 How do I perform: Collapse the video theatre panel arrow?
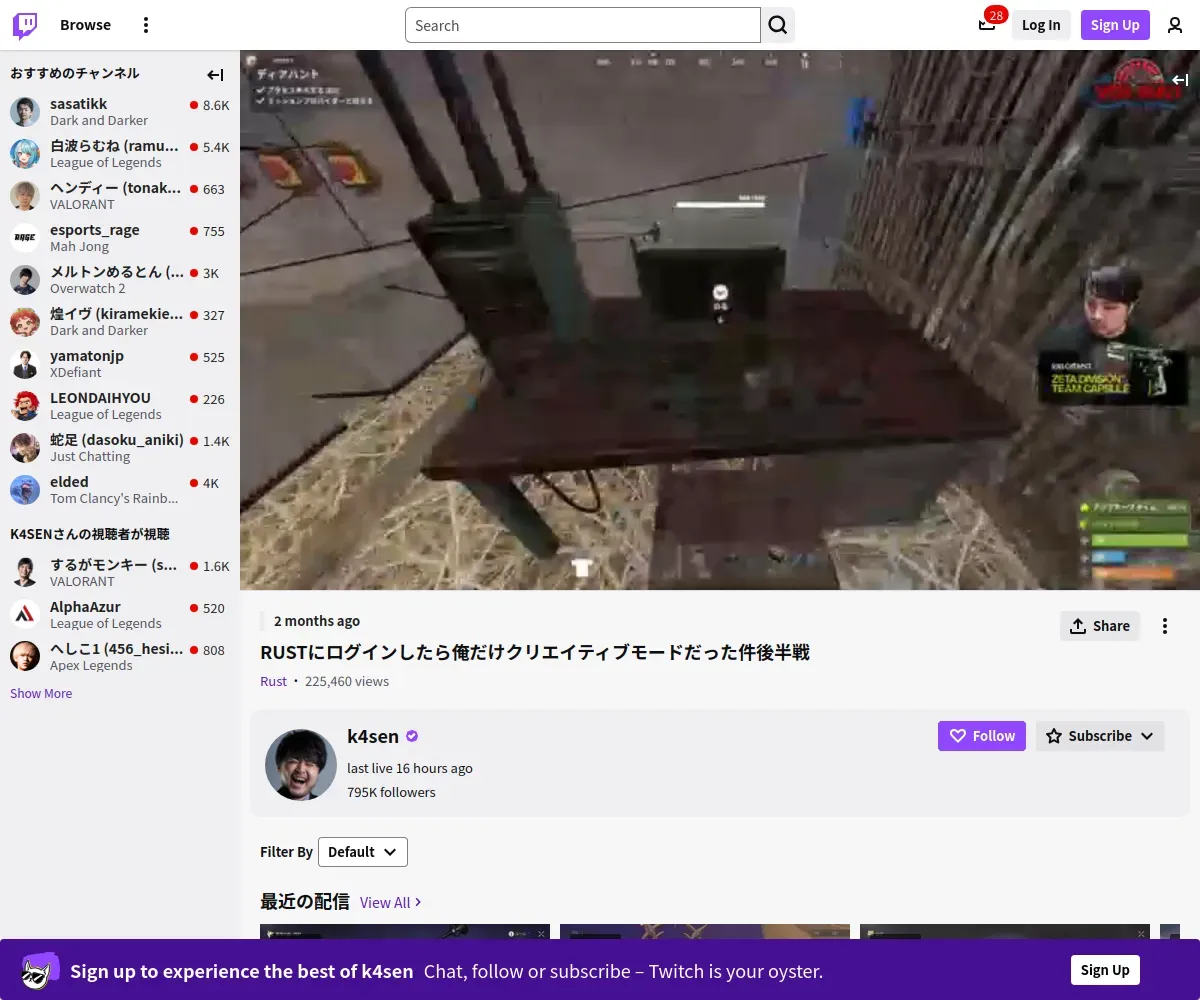(x=1180, y=80)
